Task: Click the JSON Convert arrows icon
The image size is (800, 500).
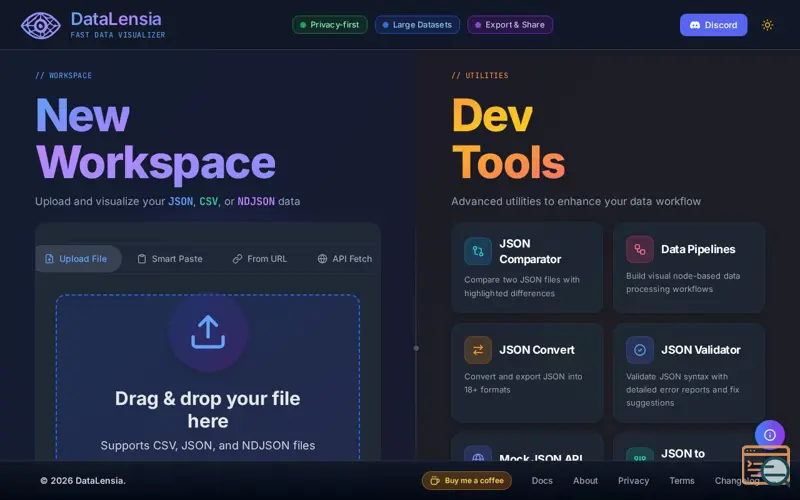Action: (x=478, y=349)
